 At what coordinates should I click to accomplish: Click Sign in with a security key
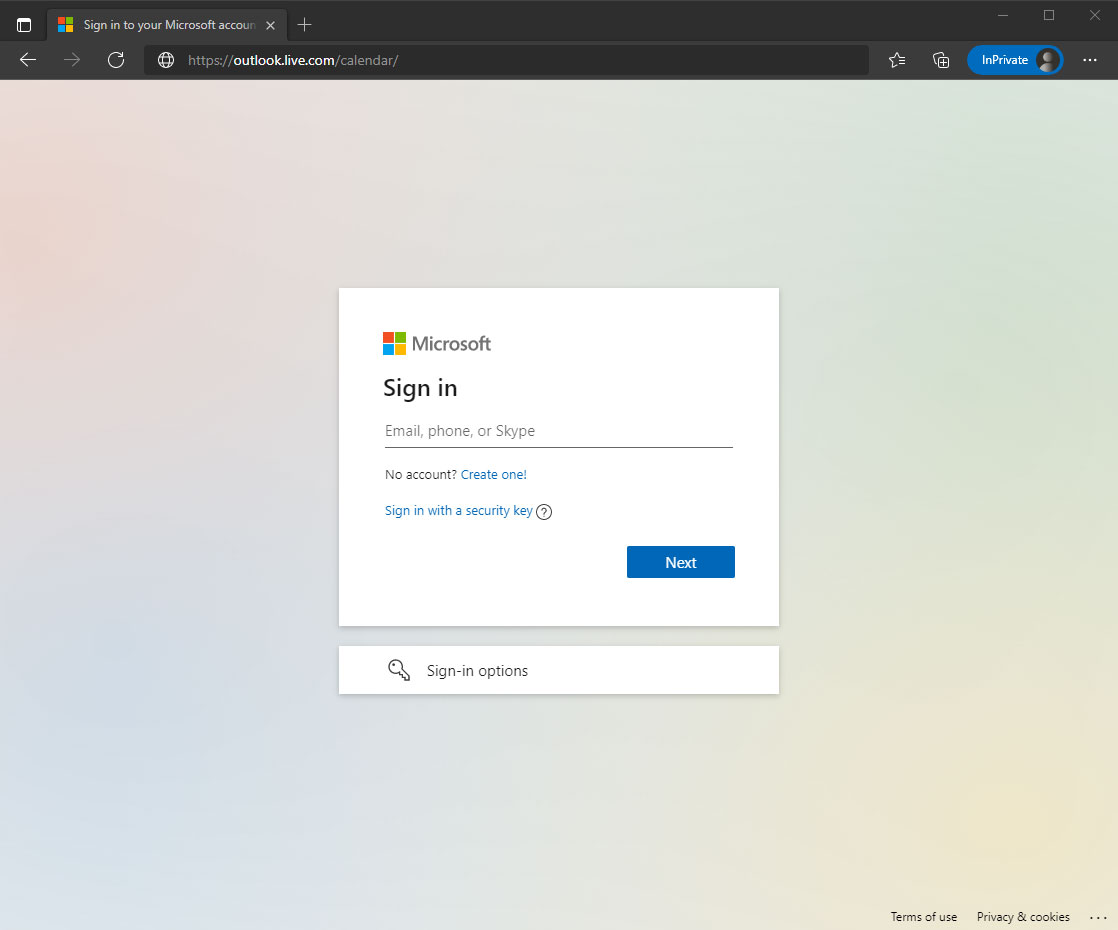coord(458,511)
